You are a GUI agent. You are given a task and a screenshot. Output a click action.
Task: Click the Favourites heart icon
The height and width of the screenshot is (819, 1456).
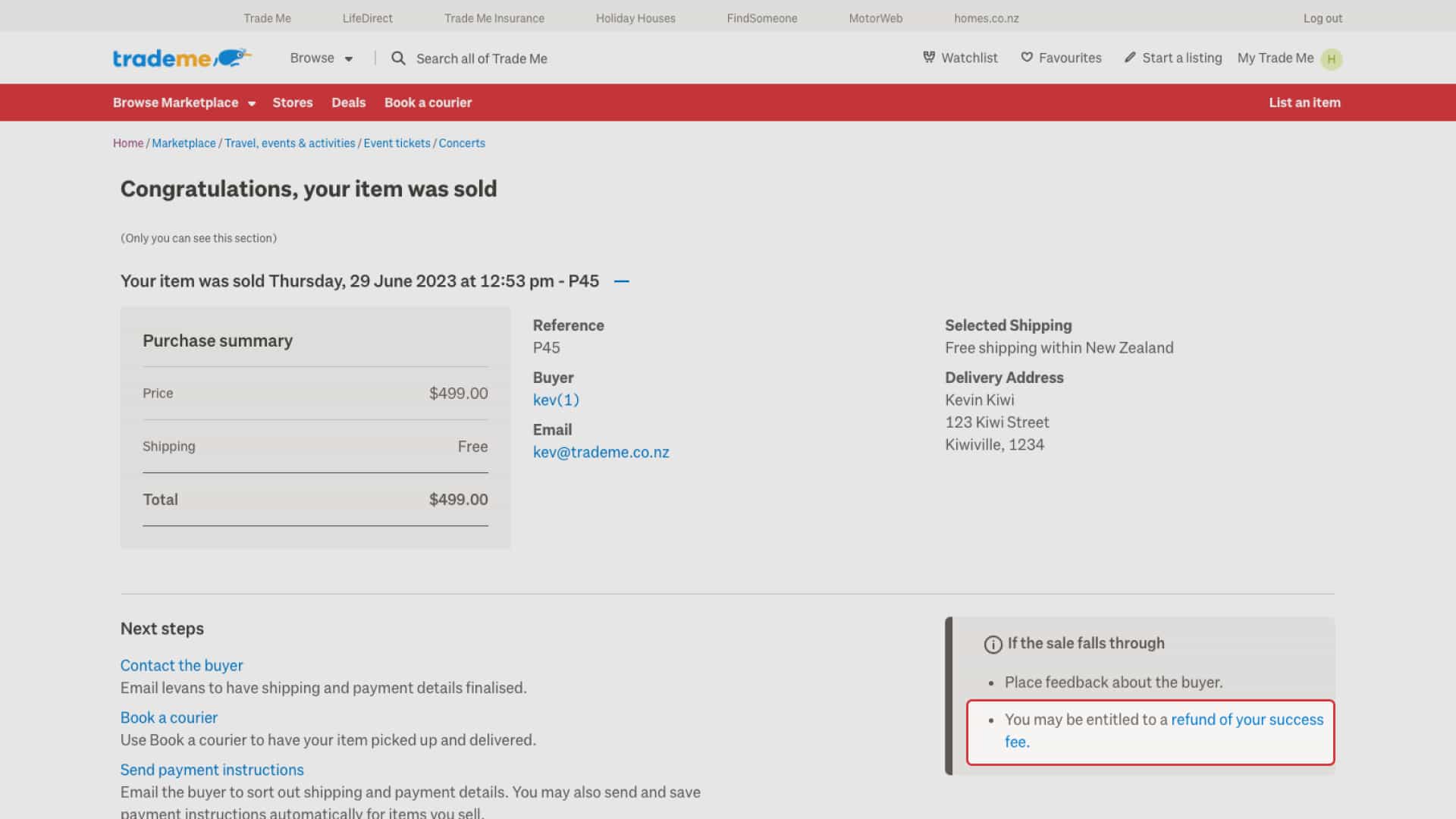tap(1027, 57)
